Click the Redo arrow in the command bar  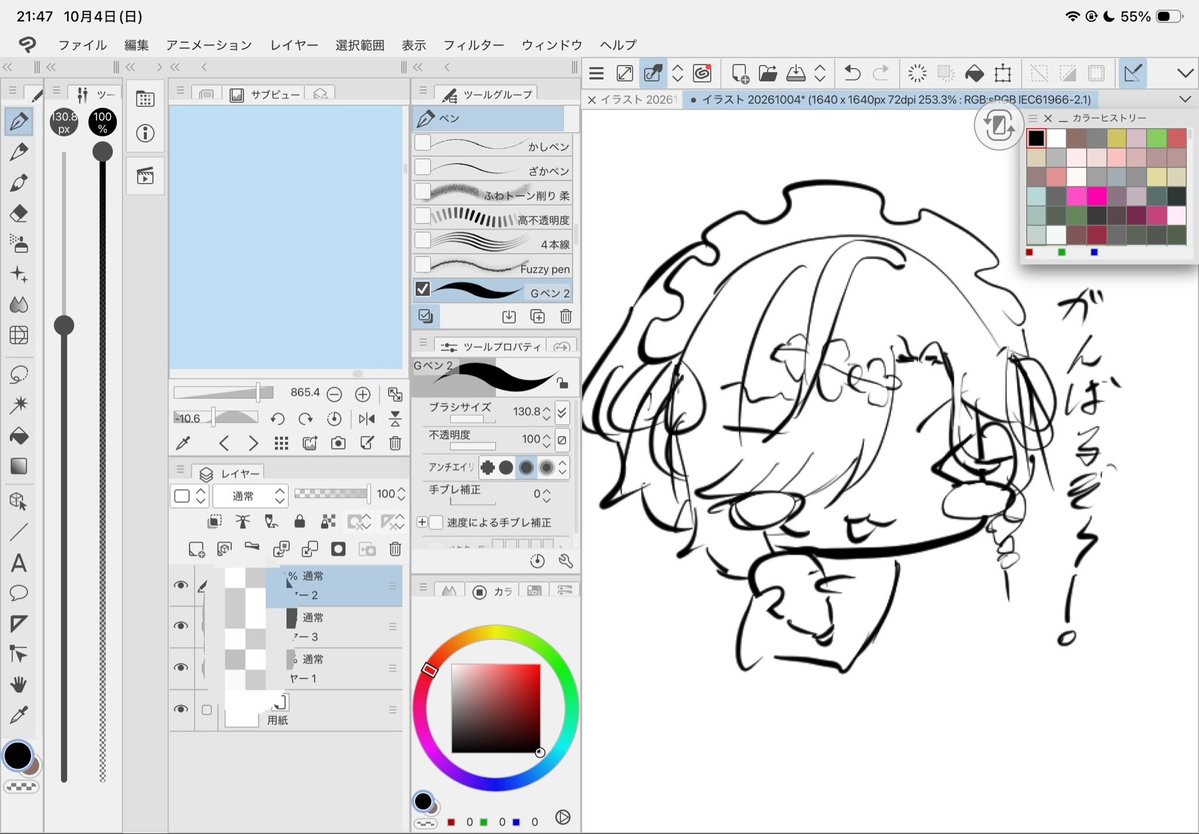coord(881,73)
